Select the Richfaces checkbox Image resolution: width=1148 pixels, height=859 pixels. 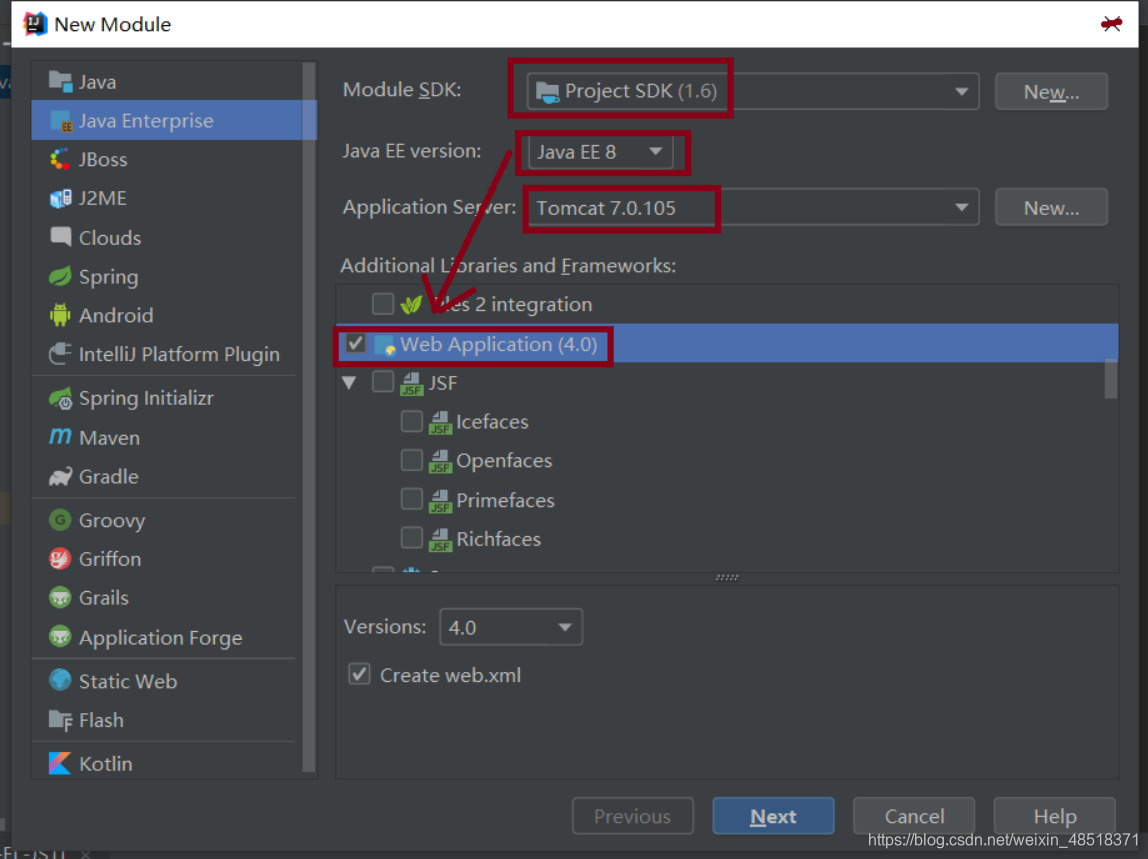[411, 538]
